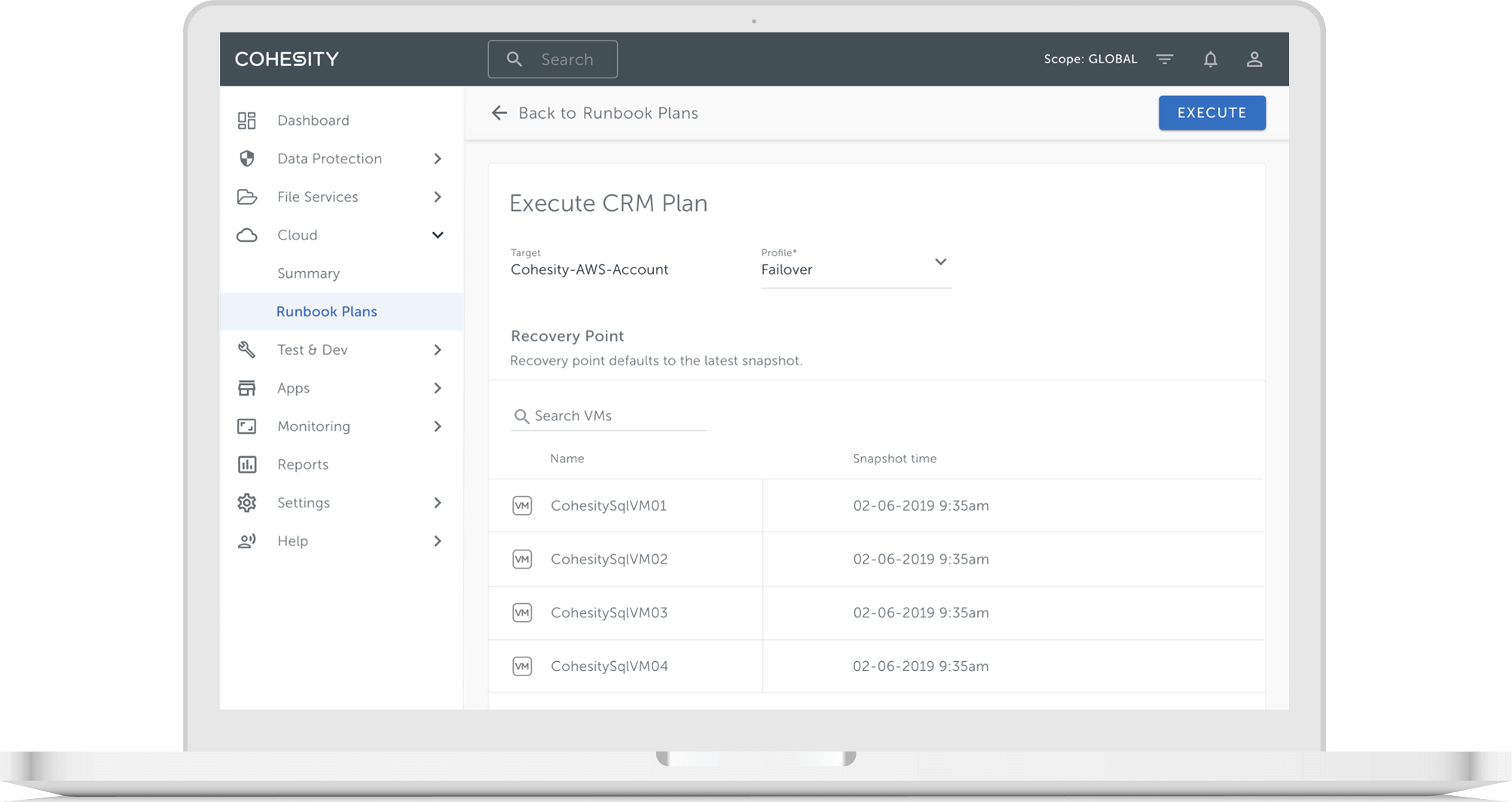Viewport: 1512px width, 802px height.
Task: Expand Settings submenu chevron
Action: (438, 502)
